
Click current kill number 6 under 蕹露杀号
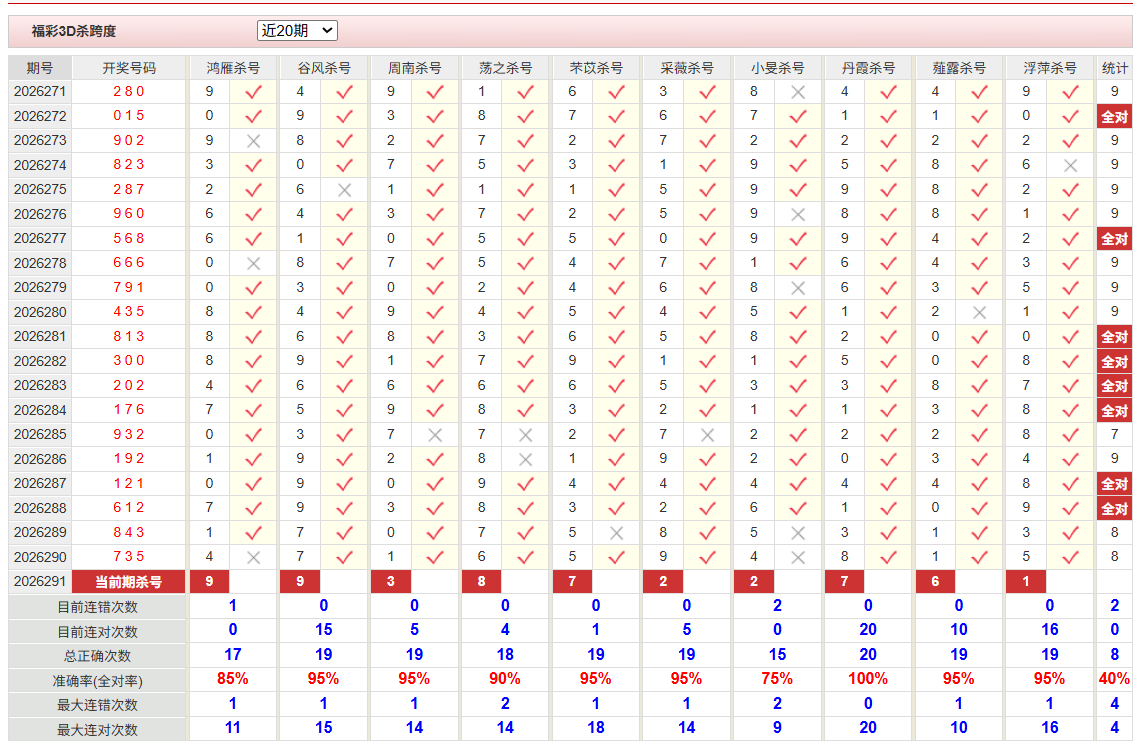[935, 581]
